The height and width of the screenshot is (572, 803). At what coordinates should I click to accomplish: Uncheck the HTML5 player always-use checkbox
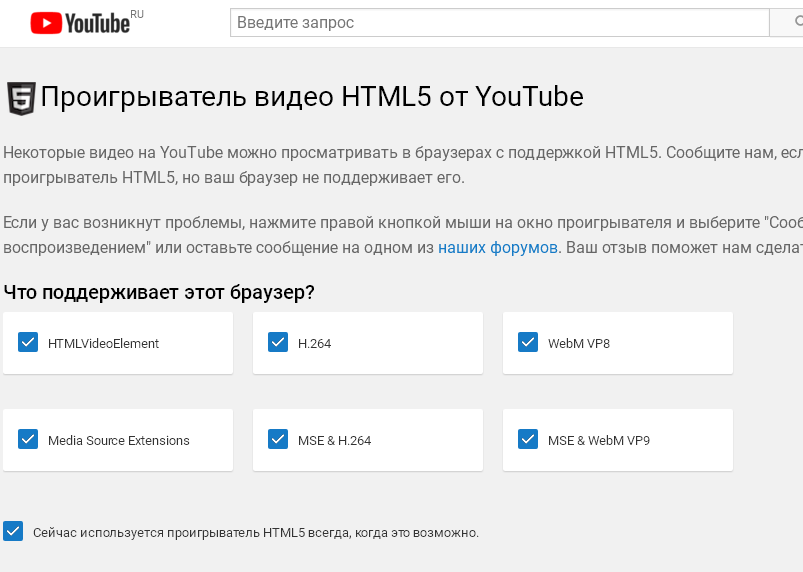click(13, 531)
